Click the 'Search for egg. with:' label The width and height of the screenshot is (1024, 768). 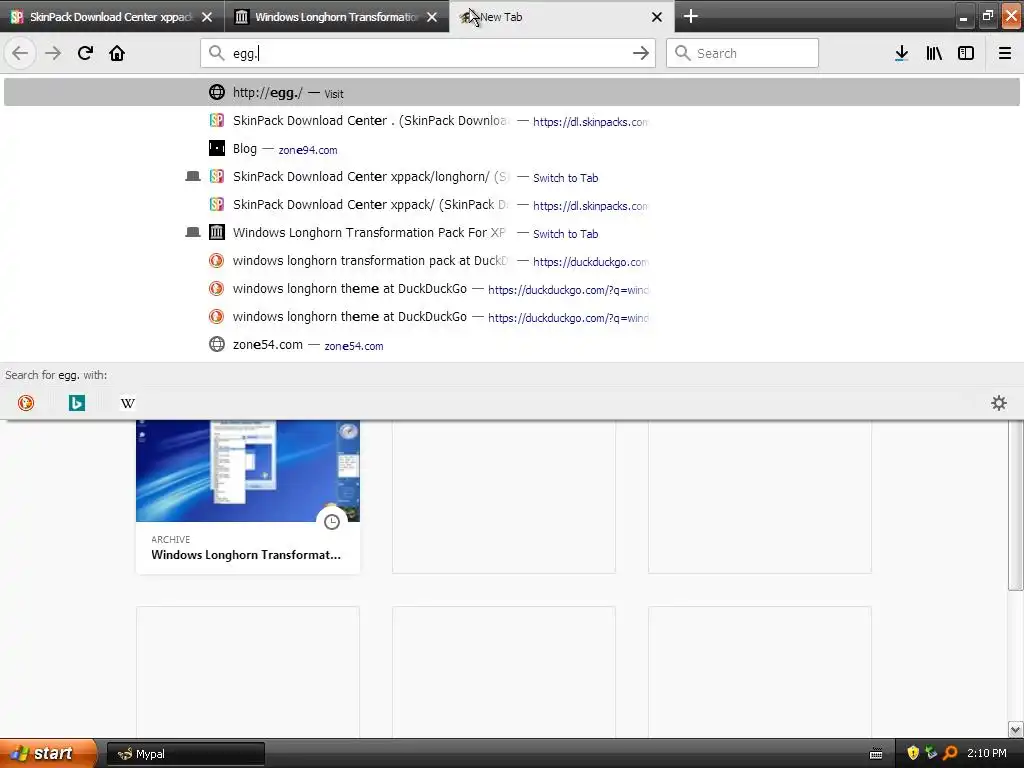point(56,375)
